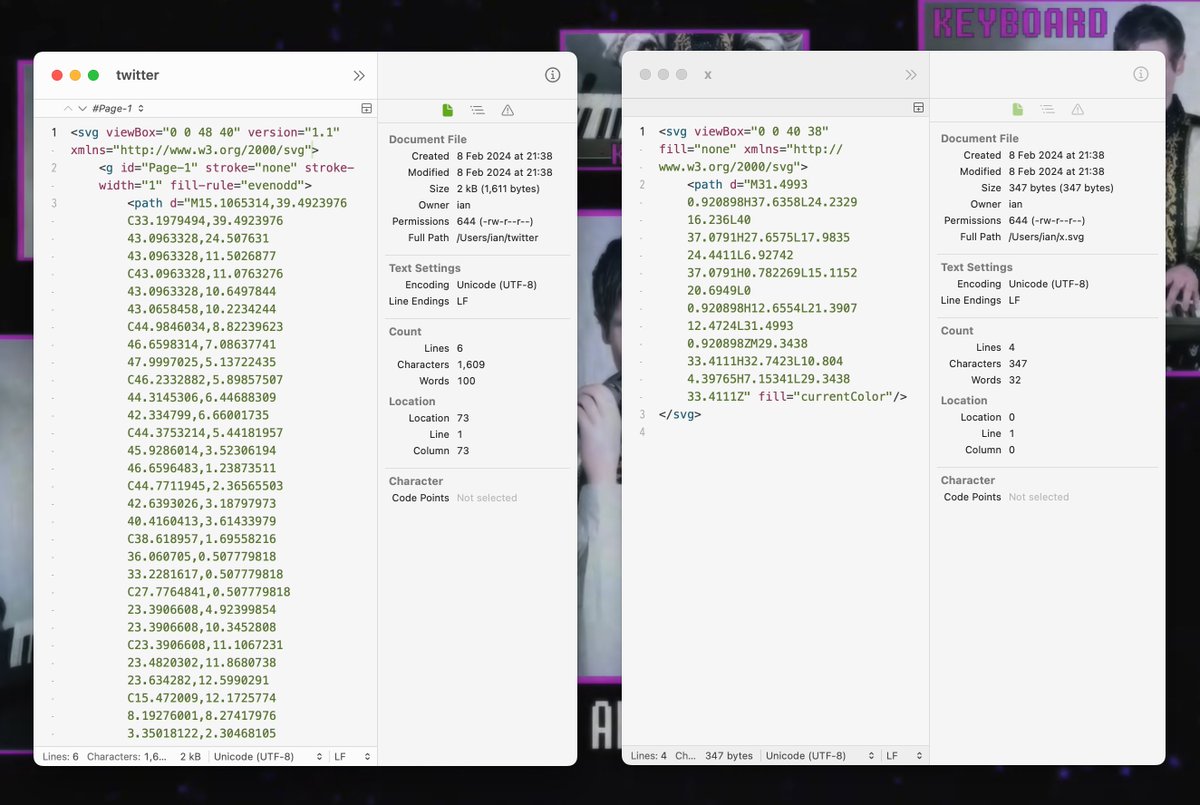The height and width of the screenshot is (805, 1200).
Task: Click Encoding Unicode (UTF-8) in twitter inspector
Action: click(x=497, y=285)
